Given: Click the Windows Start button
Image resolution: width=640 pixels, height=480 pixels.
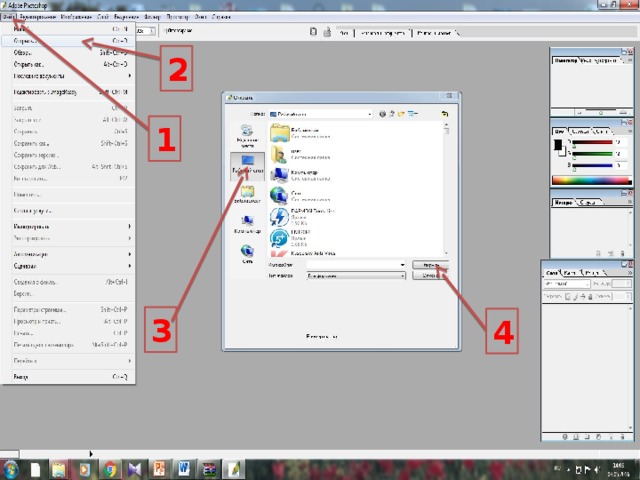Looking at the screenshot, I should [x=12, y=469].
